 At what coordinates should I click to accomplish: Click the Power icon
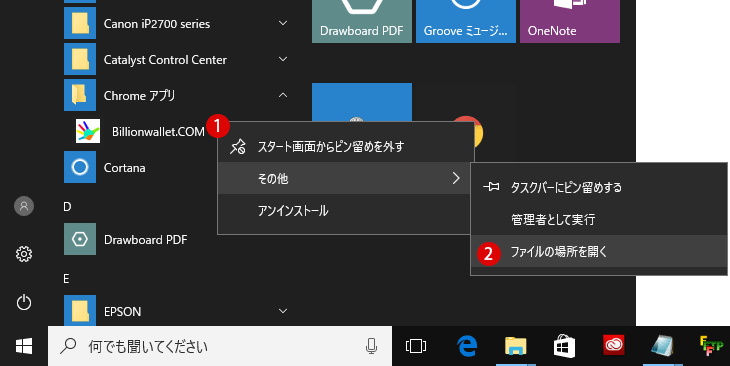[24, 303]
